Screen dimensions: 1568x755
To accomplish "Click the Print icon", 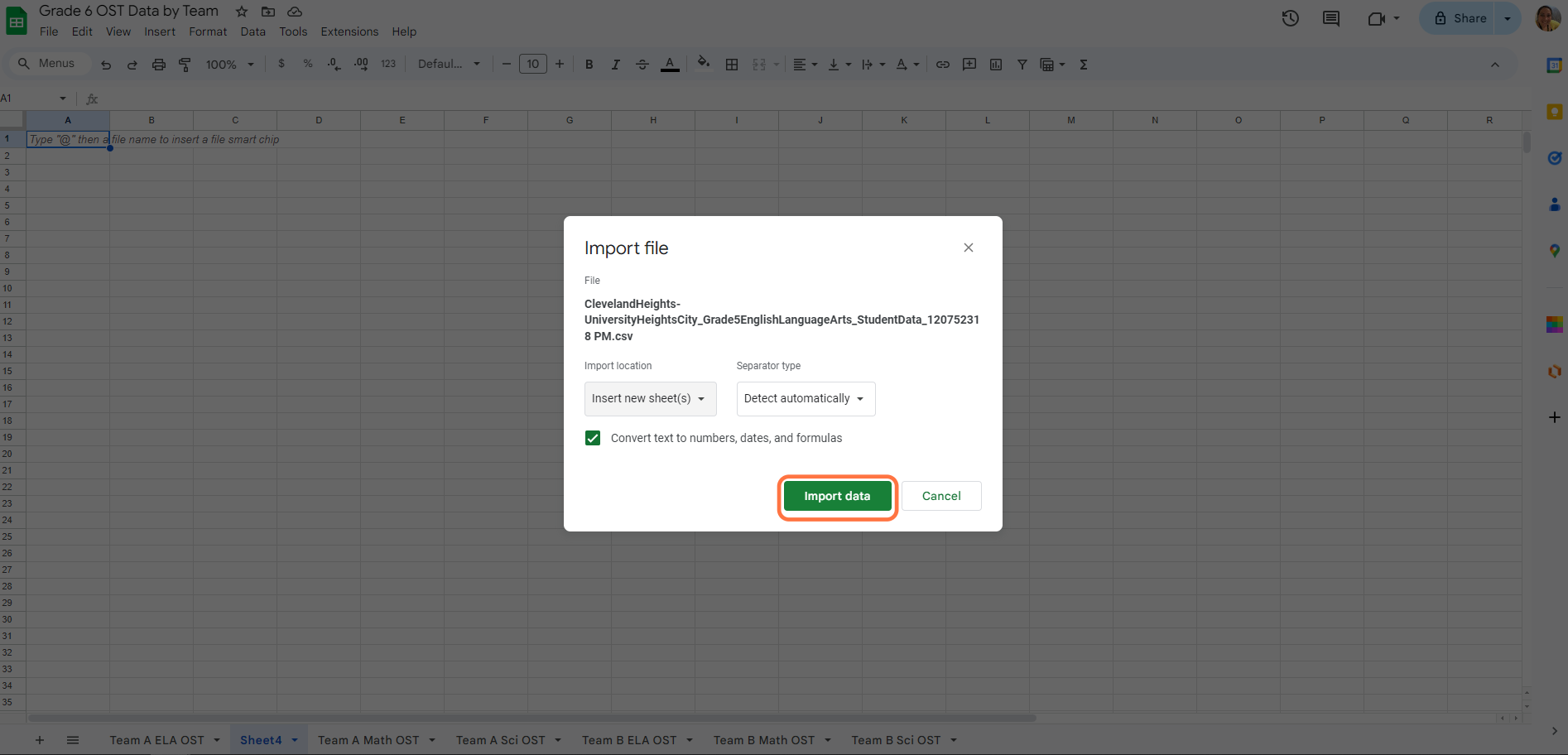I will pyautogui.click(x=159, y=65).
